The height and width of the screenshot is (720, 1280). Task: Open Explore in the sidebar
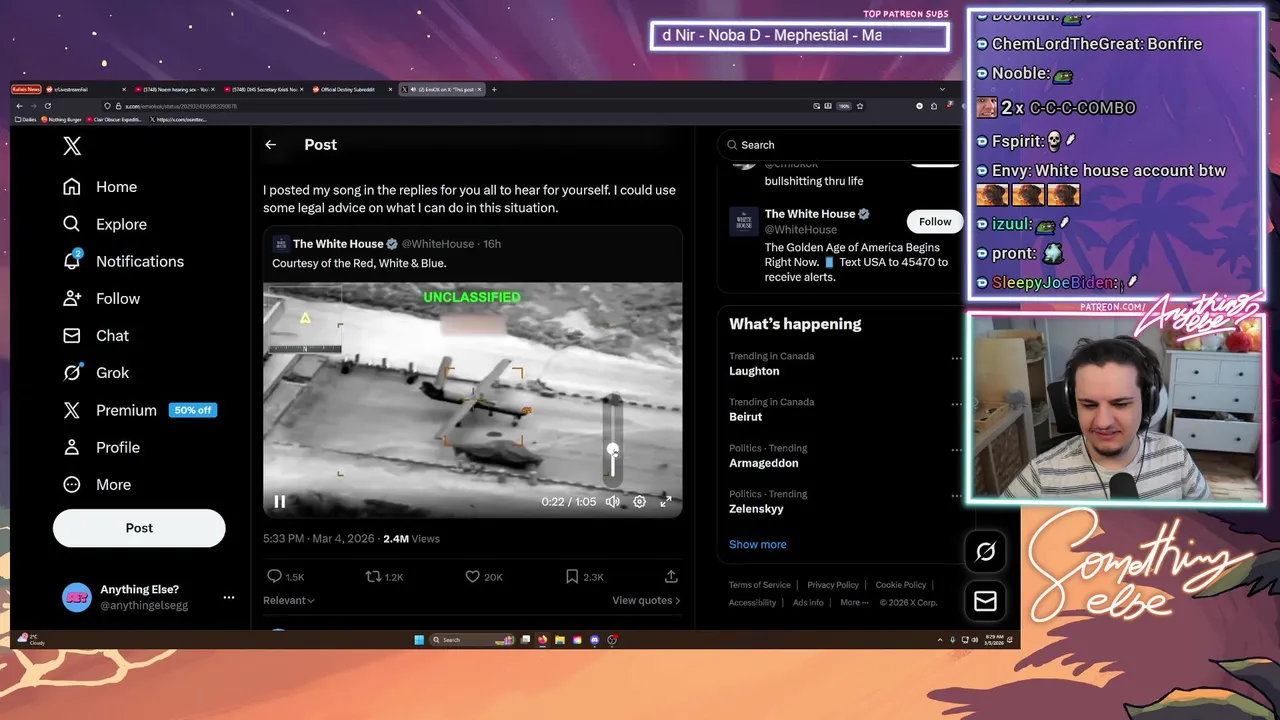[x=105, y=224]
